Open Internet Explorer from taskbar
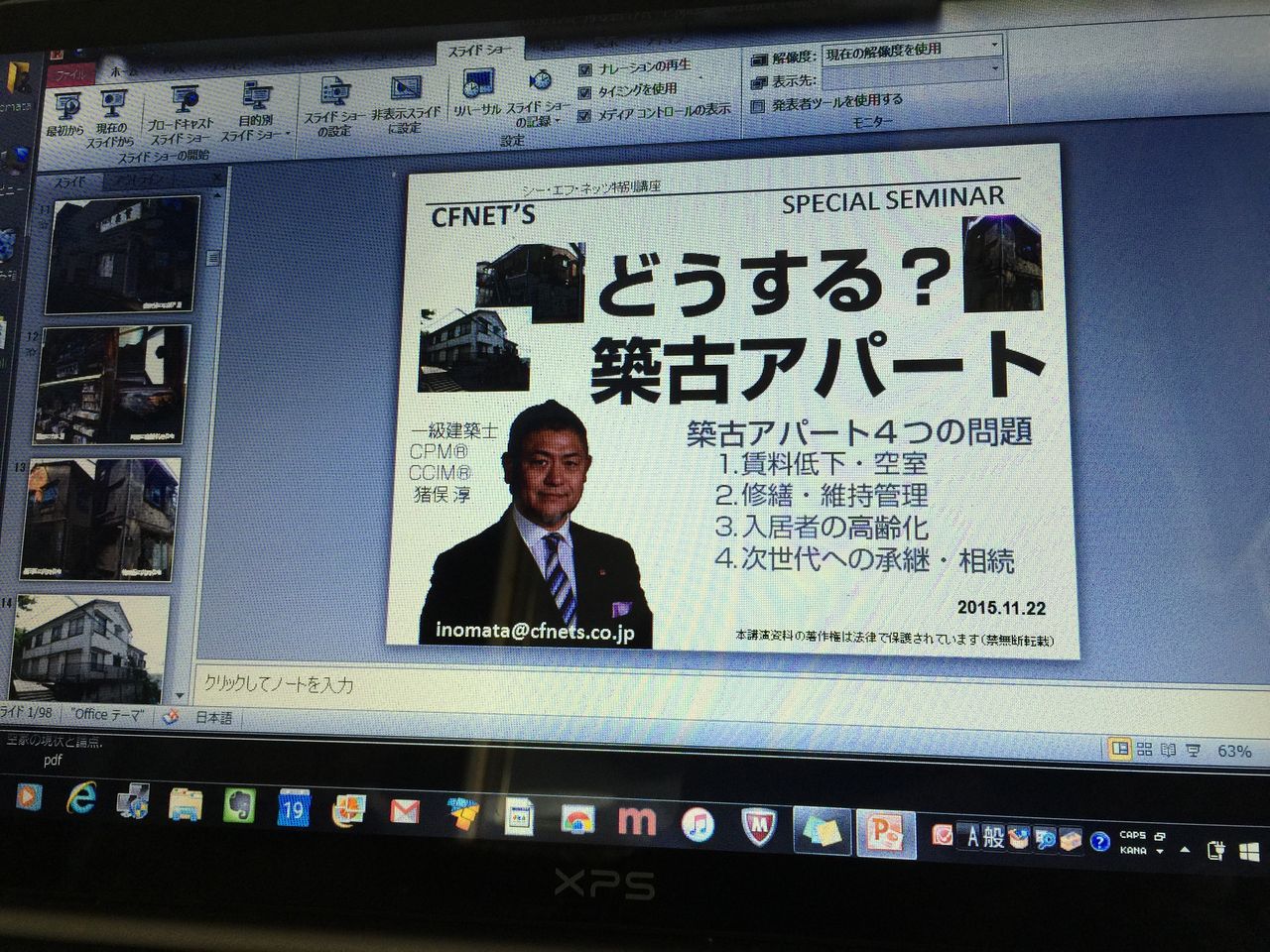This screenshot has height=952, width=1270. tap(81, 797)
